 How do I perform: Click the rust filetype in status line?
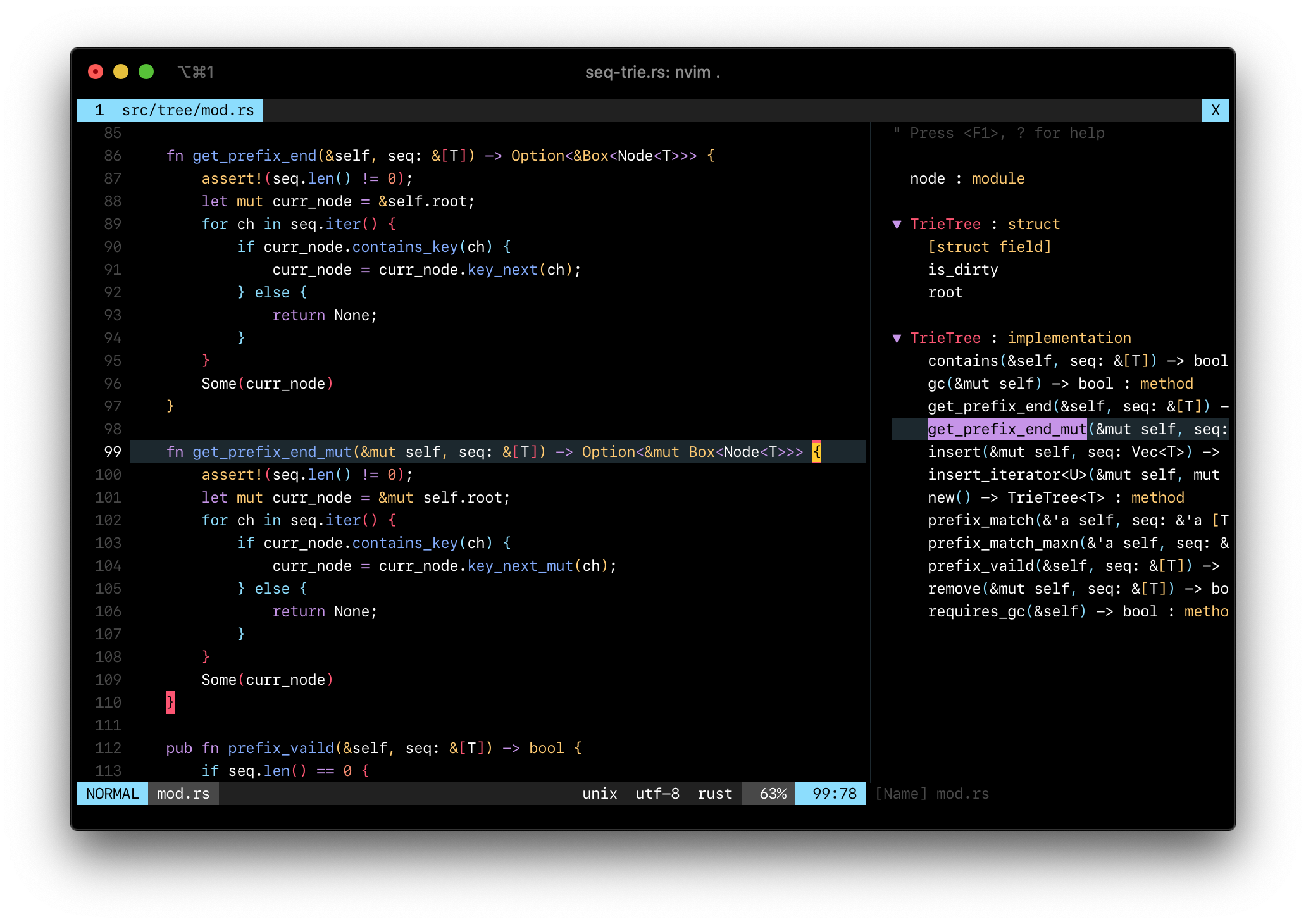(x=714, y=794)
